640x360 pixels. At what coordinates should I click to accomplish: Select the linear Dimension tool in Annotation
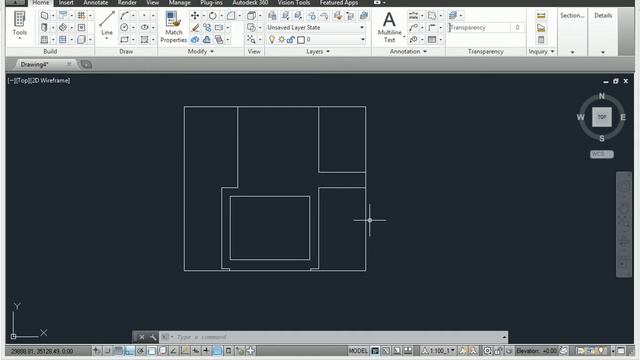(413, 16)
